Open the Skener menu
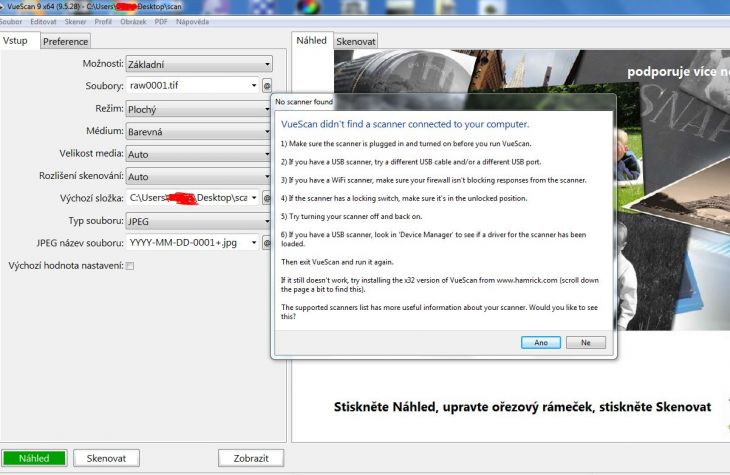 [x=75, y=21]
